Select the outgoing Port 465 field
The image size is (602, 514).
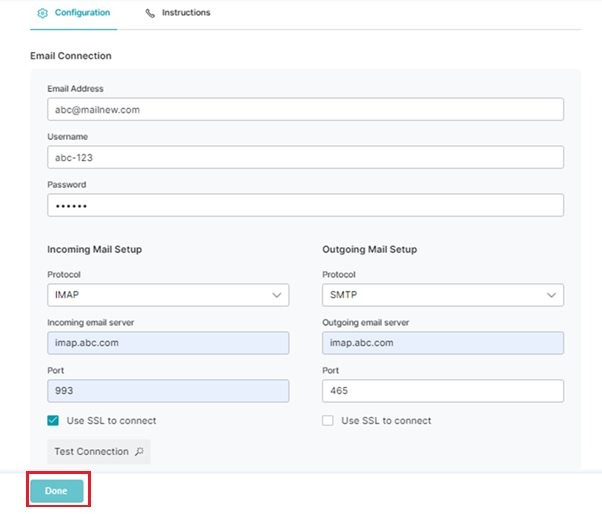(443, 391)
